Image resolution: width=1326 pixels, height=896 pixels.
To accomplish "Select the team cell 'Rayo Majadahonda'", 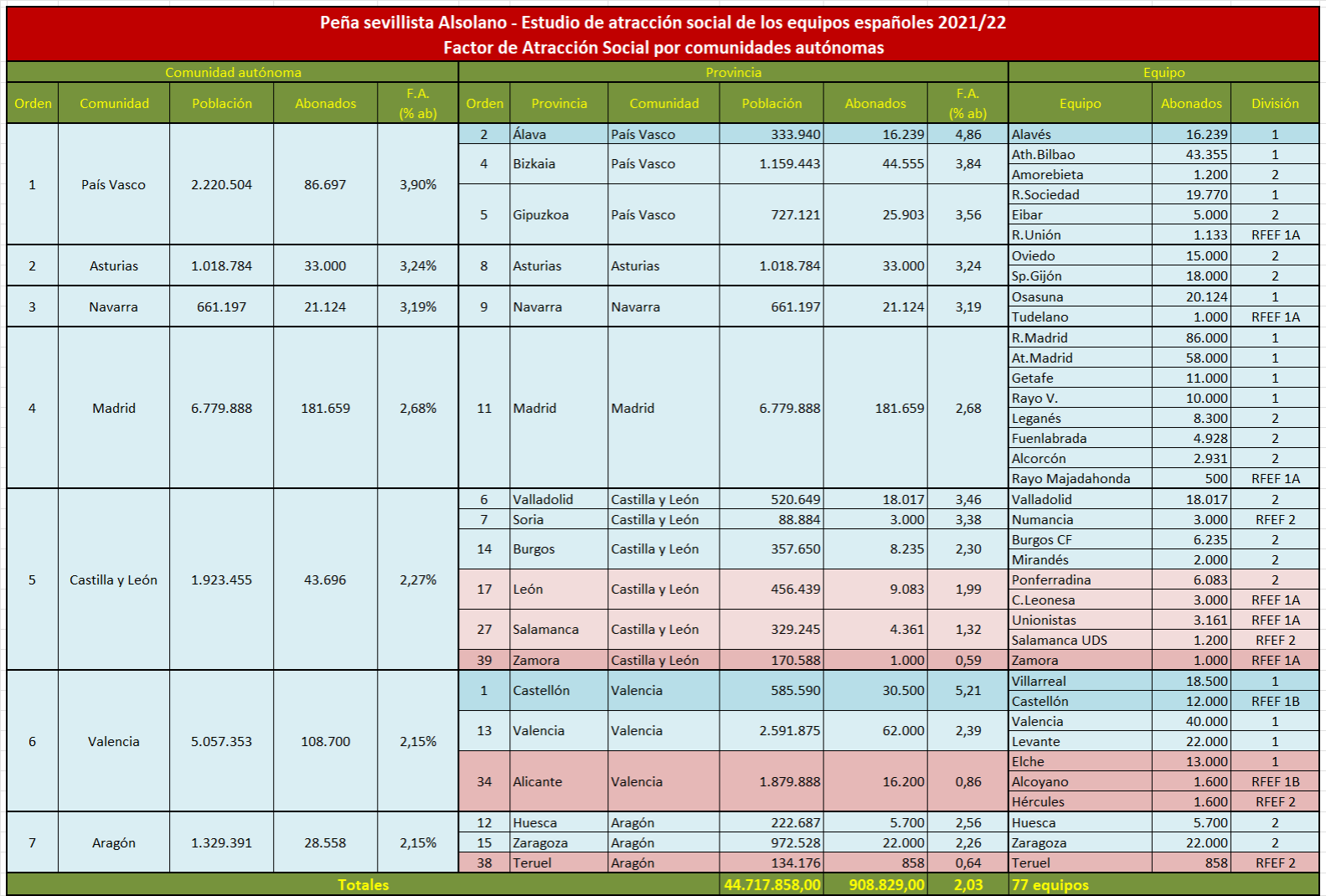I will click(x=1081, y=478).
